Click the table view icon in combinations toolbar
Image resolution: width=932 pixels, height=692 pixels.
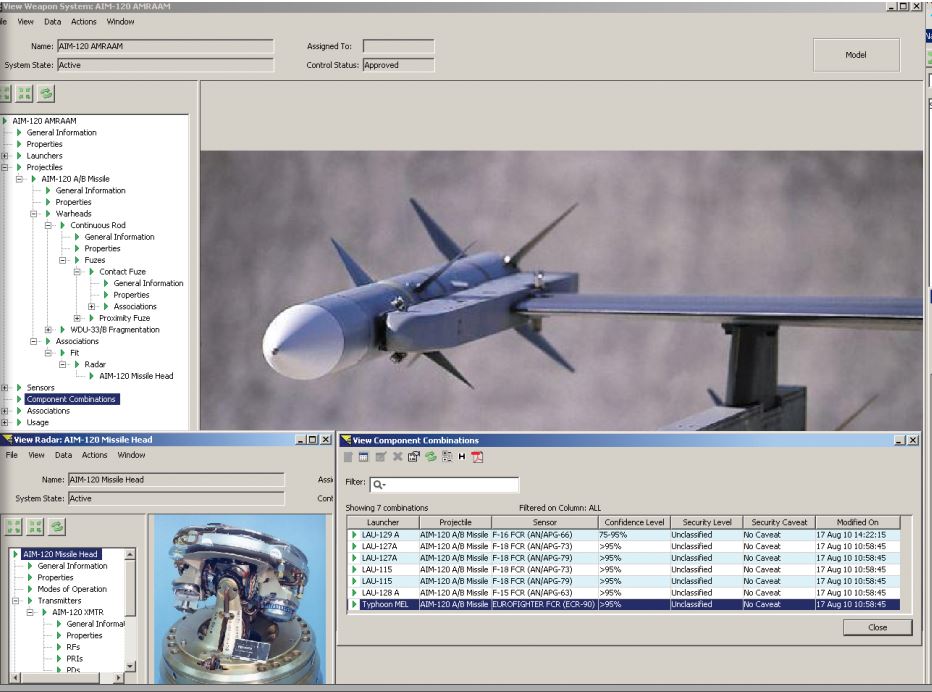361,456
